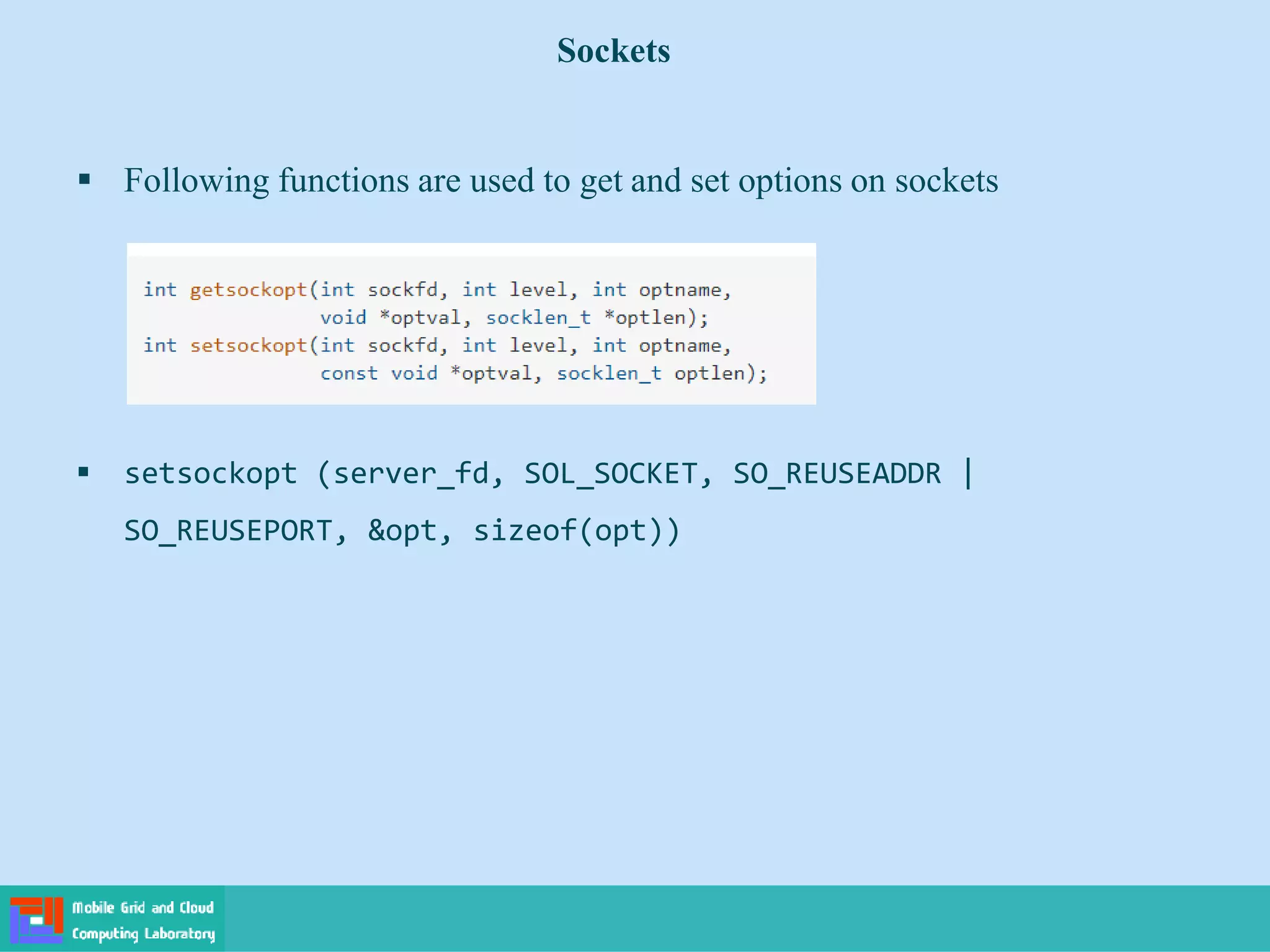Click the Mobile Grid and Cloud logo icon
This screenshot has width=1270, height=952.
(x=37, y=920)
